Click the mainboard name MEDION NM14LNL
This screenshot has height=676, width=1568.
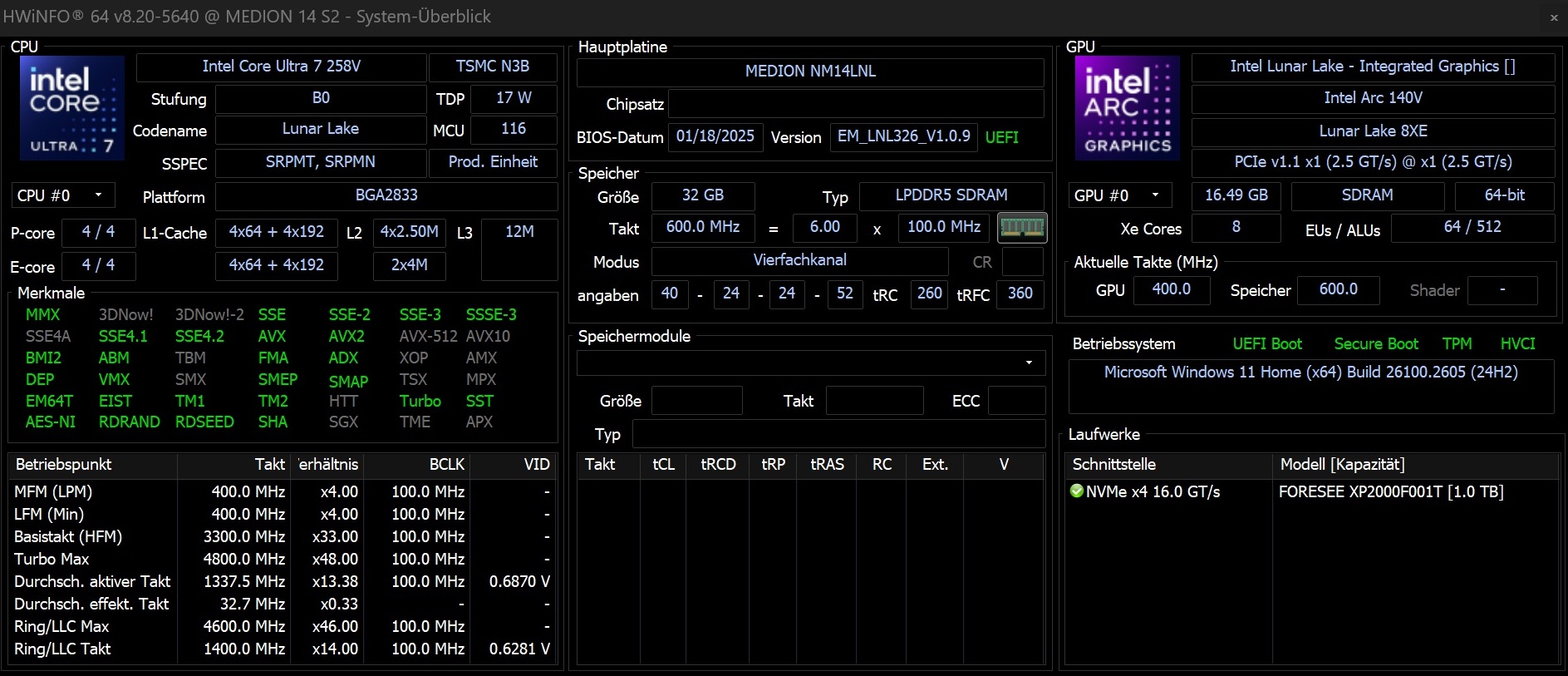click(810, 72)
